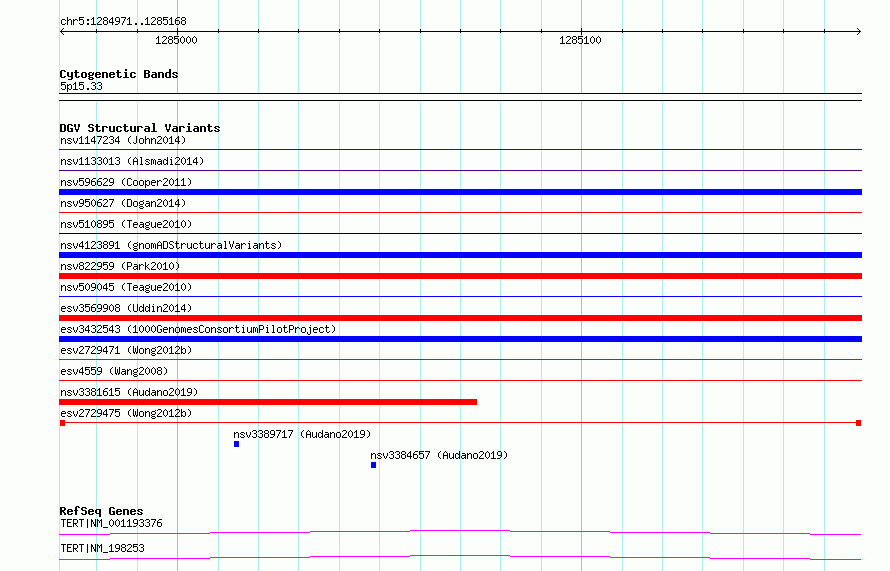Click the magenta line under TERT|NM_198253
Viewport: 890px width, 571px height.
(x=460, y=557)
